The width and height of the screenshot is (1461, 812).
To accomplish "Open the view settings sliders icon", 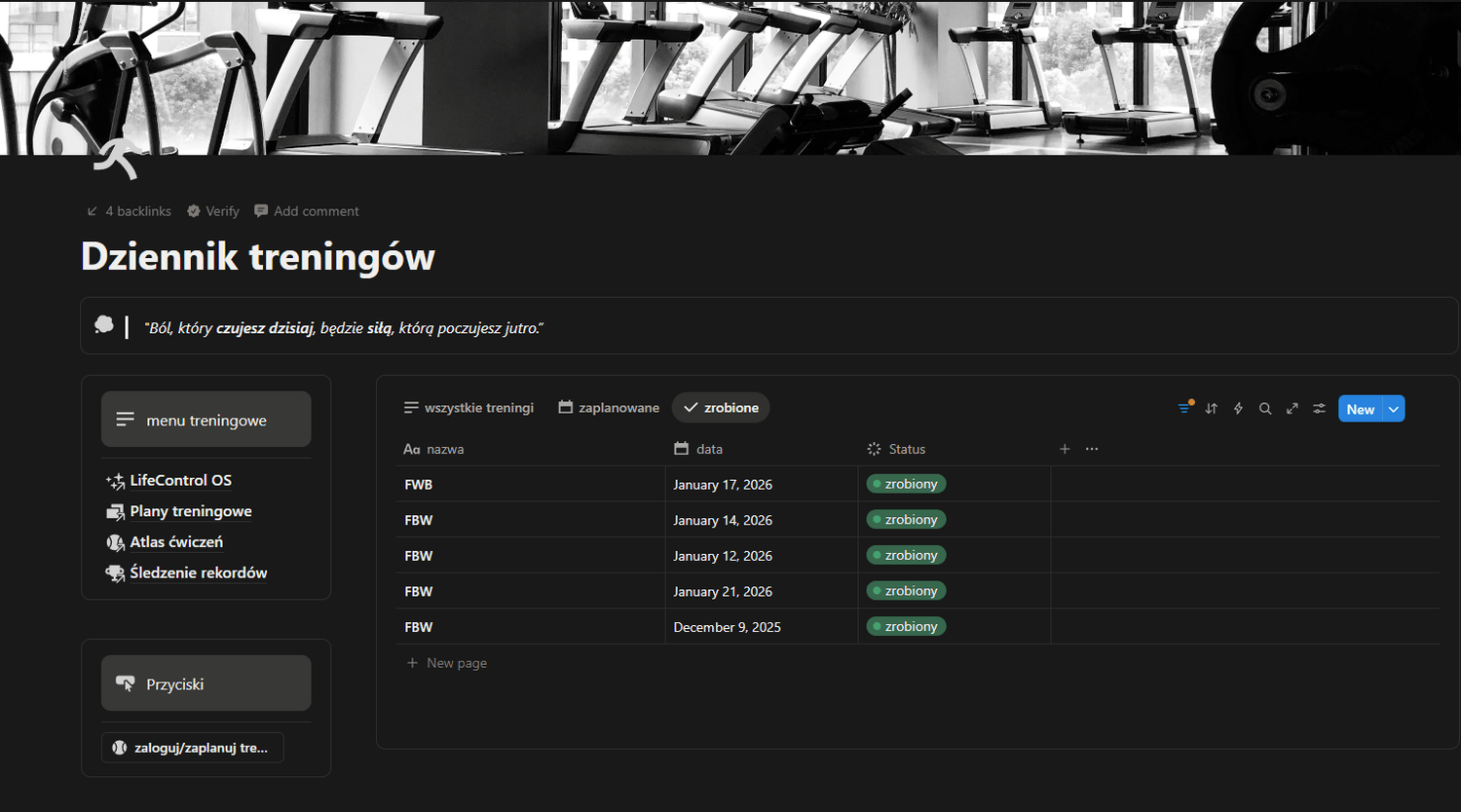I will (1319, 409).
